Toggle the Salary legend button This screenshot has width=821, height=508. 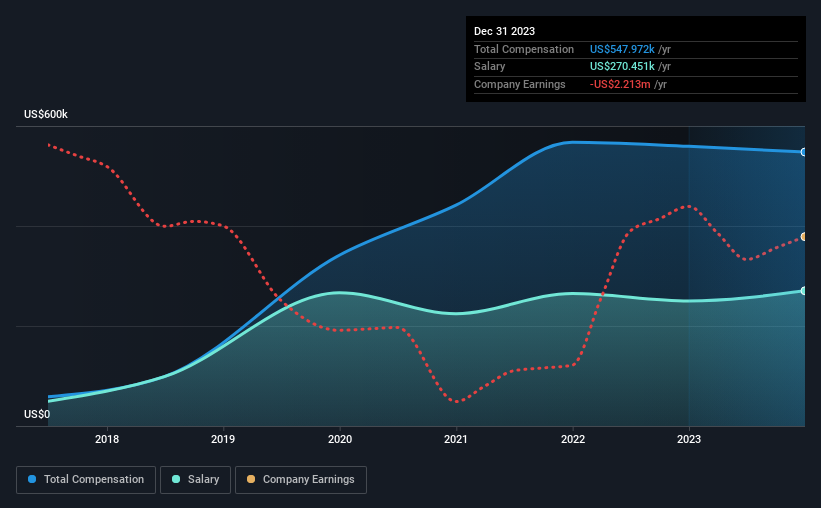coord(195,480)
